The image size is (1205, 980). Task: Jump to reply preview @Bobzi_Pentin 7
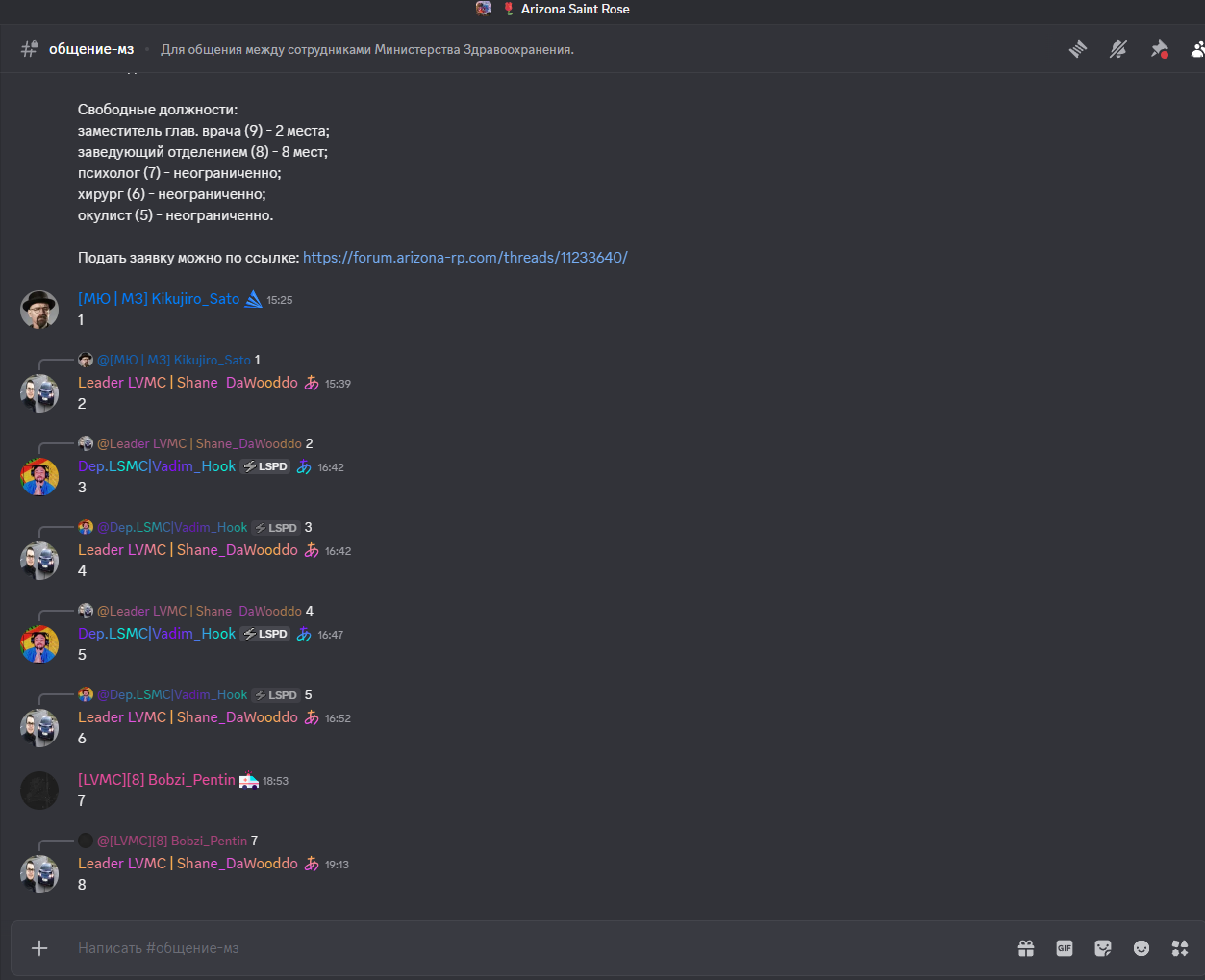click(177, 841)
